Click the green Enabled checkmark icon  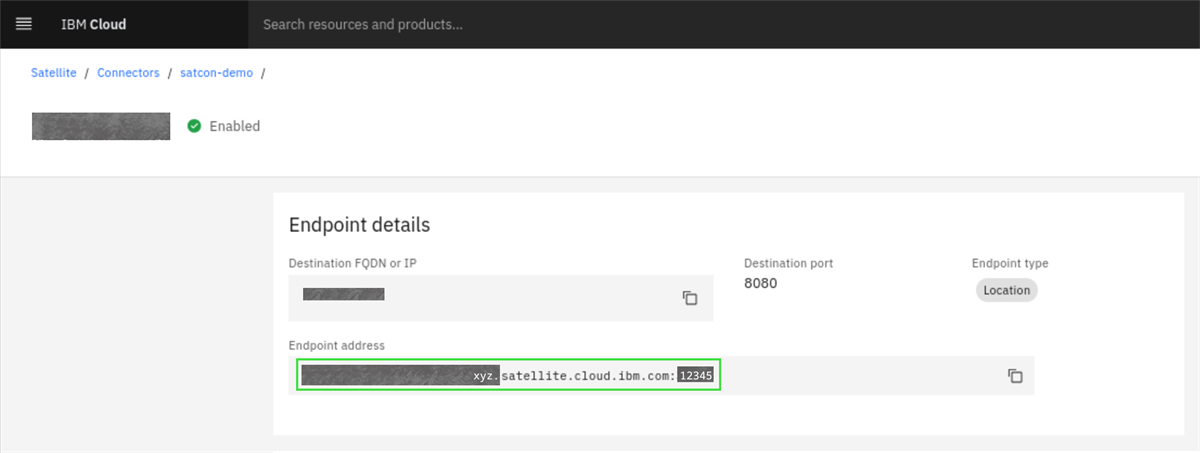[x=194, y=126]
